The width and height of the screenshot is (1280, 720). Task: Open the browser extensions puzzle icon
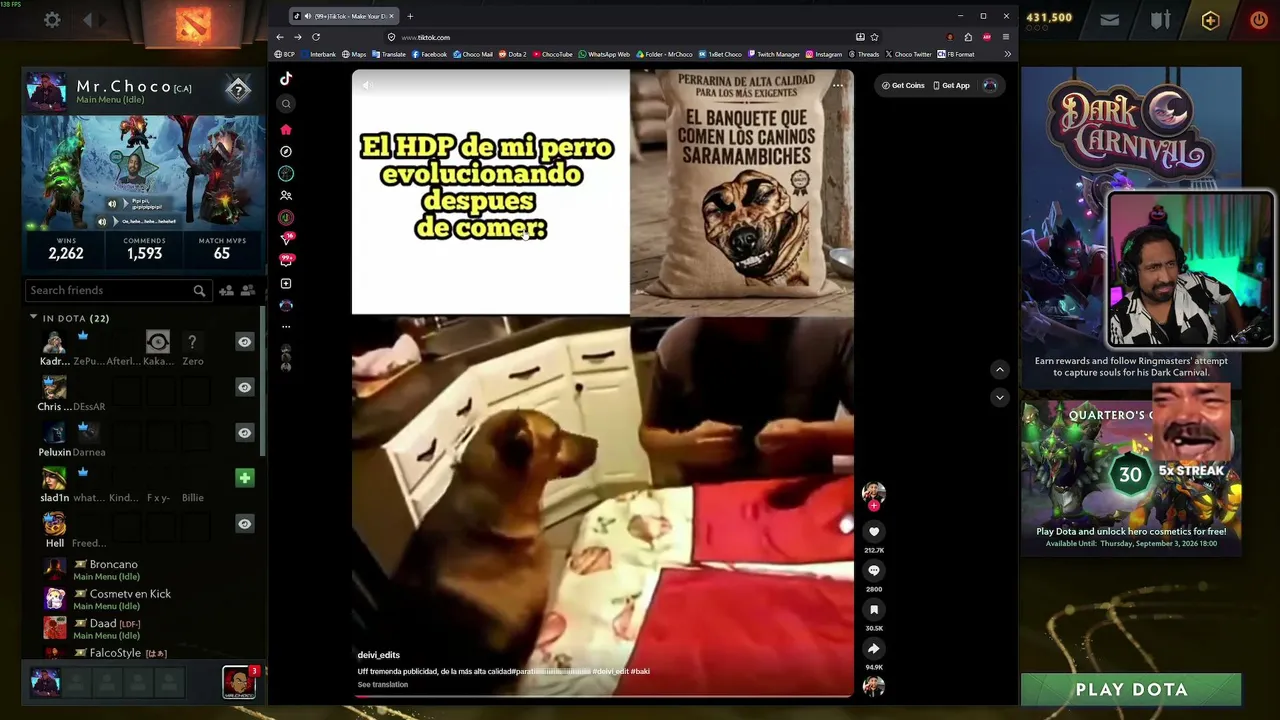968,37
